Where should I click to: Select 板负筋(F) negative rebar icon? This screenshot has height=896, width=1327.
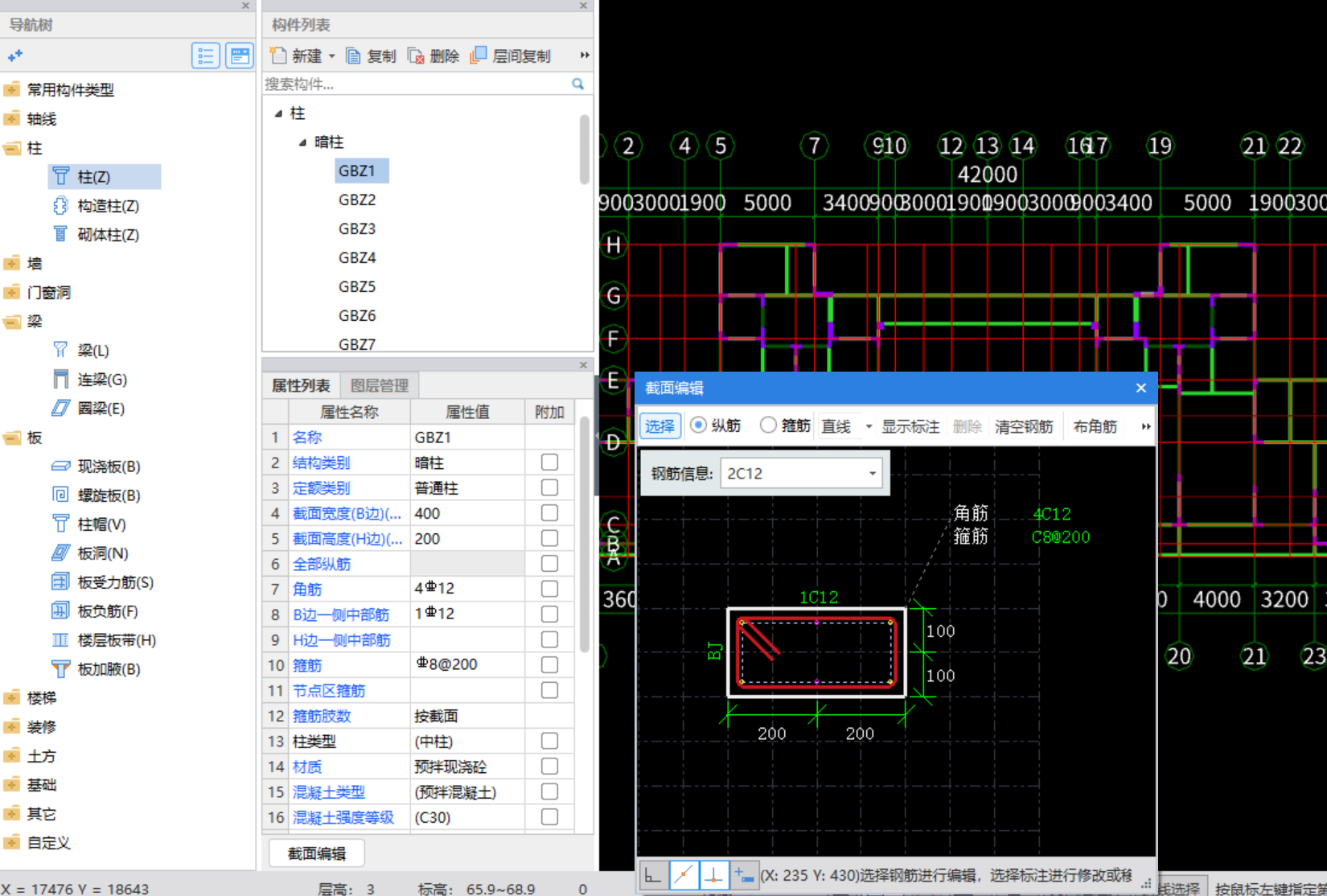60,610
